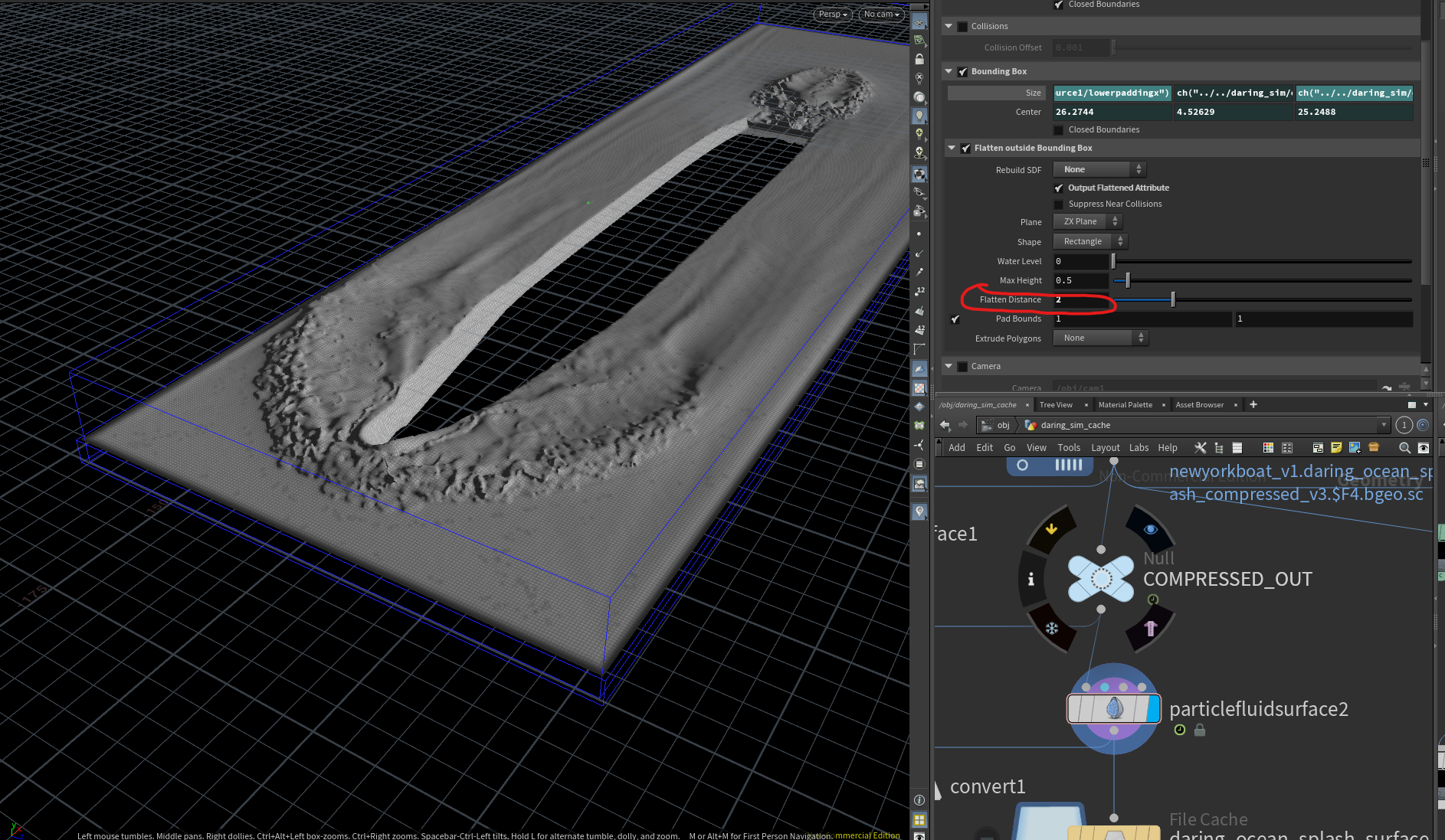
Task: Open the Rebuild SDF dropdown
Action: click(1099, 169)
